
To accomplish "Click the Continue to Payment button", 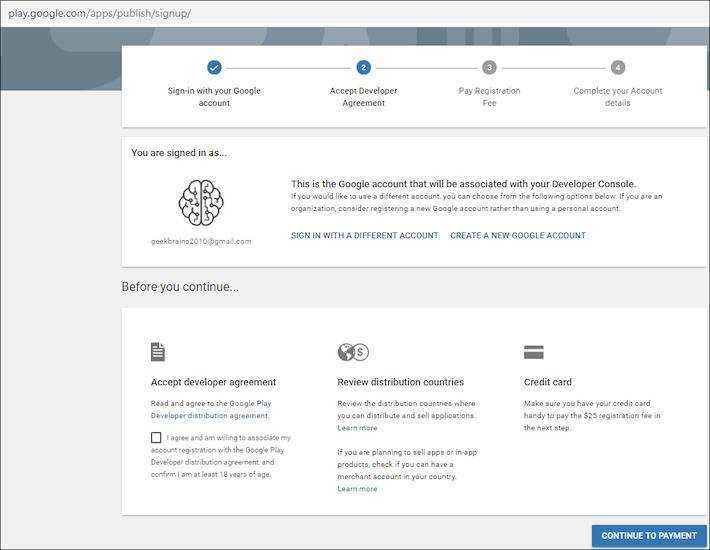I will (648, 536).
